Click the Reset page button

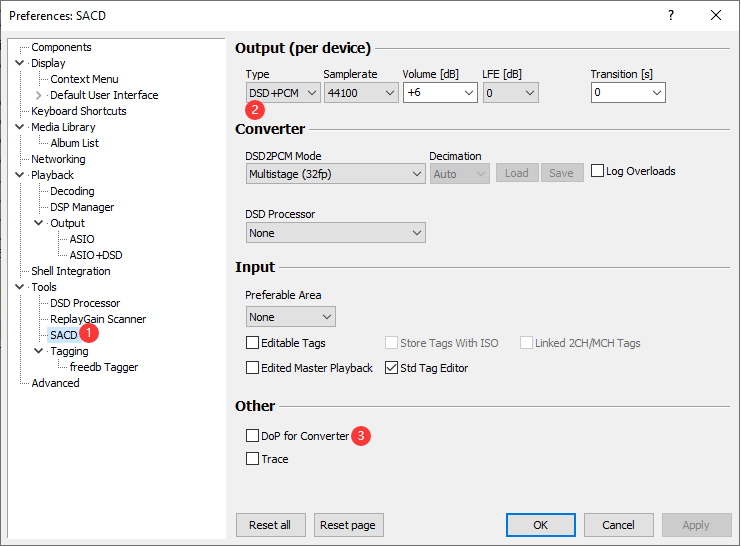tap(349, 525)
